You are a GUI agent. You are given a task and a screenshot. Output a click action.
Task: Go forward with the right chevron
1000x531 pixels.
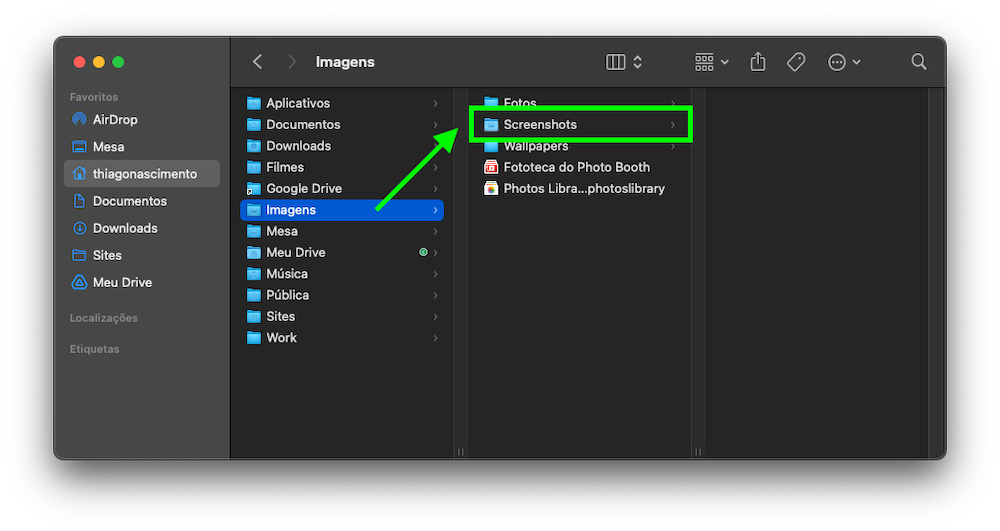click(291, 62)
